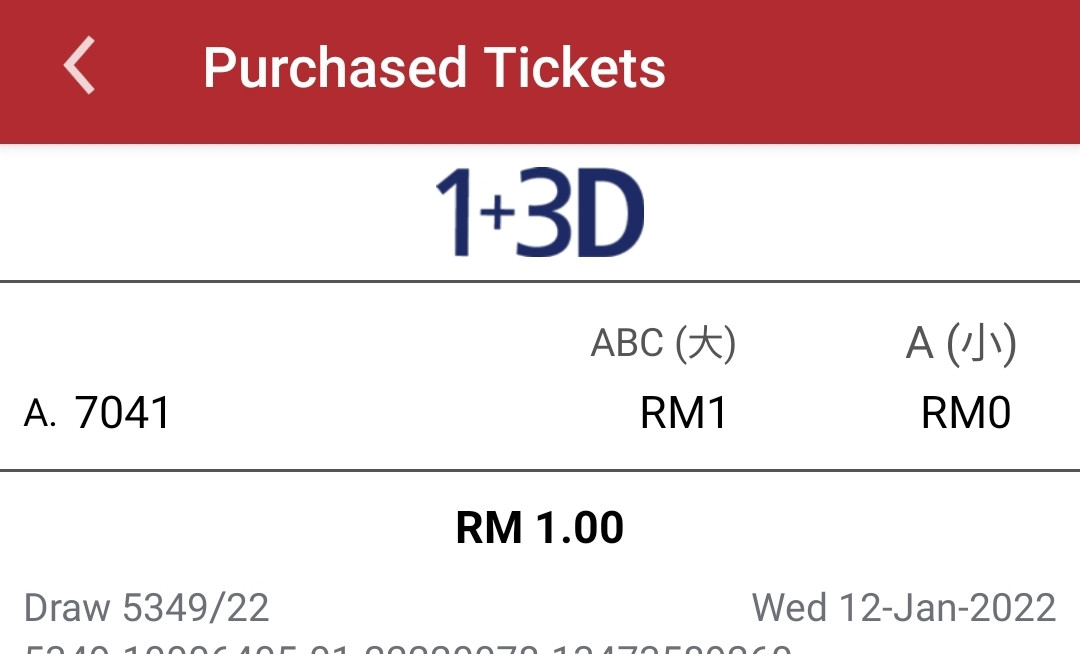
Task: Tap the ticket serial number line at bottom
Action: click(408, 648)
